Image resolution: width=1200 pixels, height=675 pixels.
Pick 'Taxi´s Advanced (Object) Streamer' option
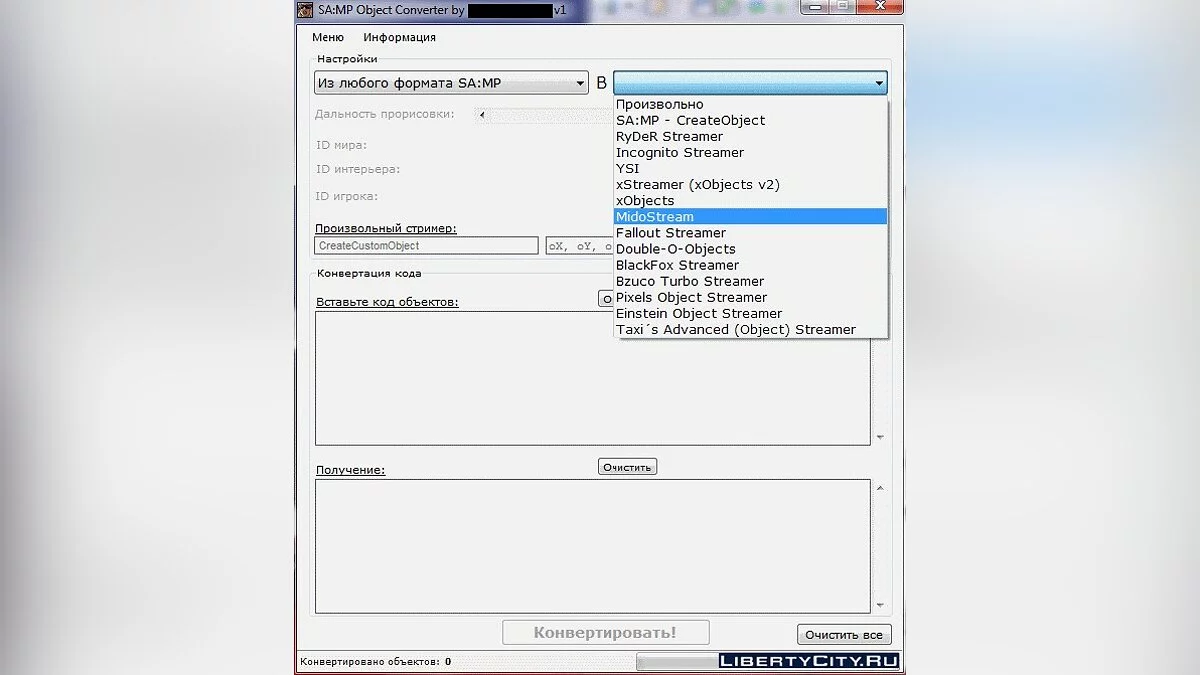735,329
